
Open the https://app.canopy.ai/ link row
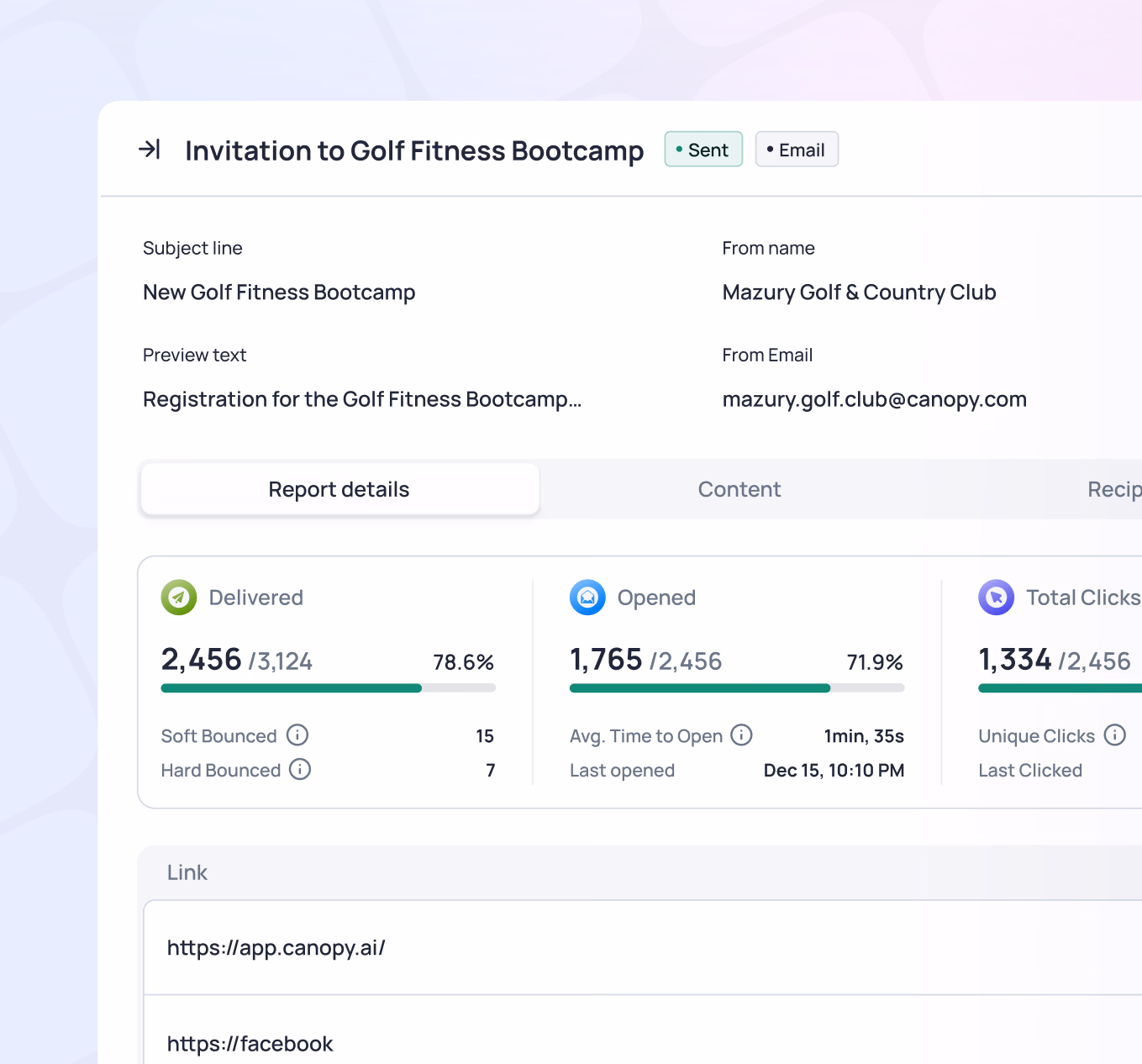(x=643, y=948)
